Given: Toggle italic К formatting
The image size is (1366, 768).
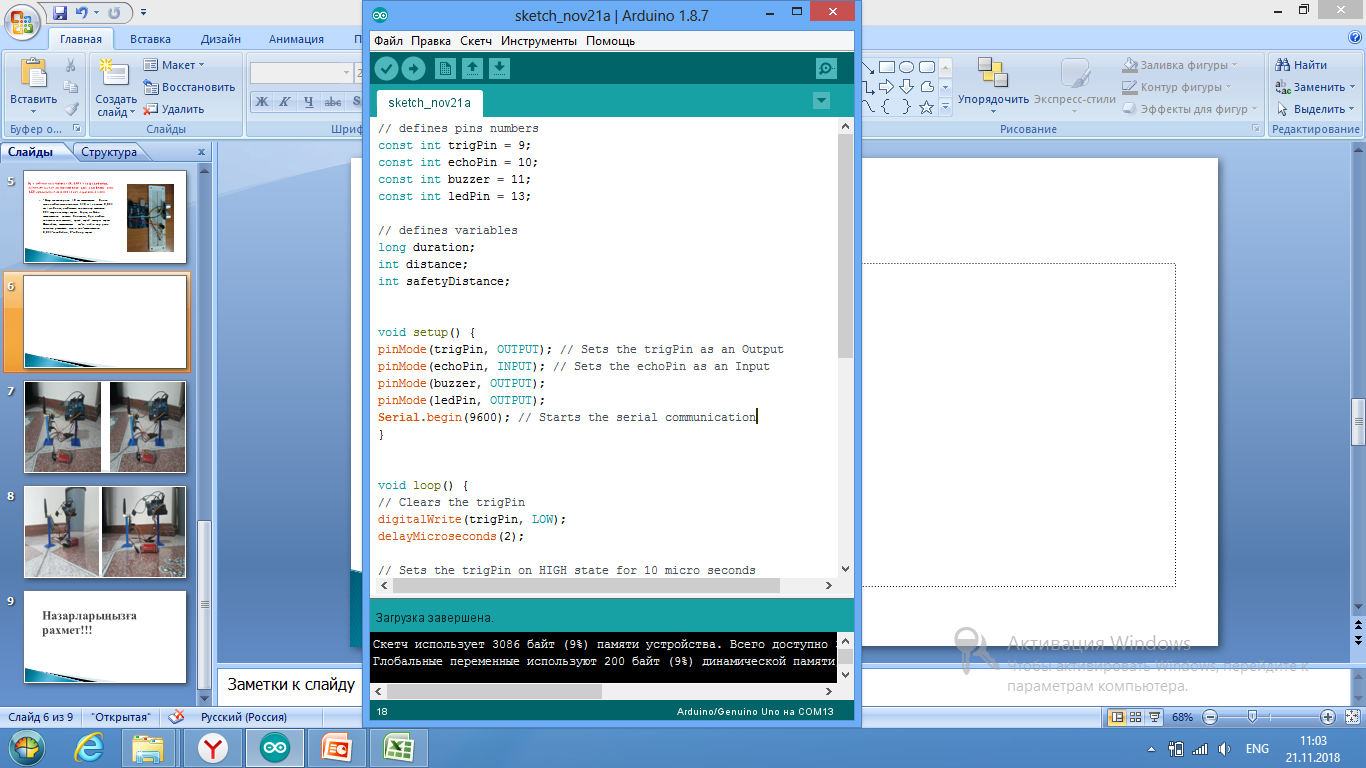Looking at the screenshot, I should pyautogui.click(x=285, y=101).
